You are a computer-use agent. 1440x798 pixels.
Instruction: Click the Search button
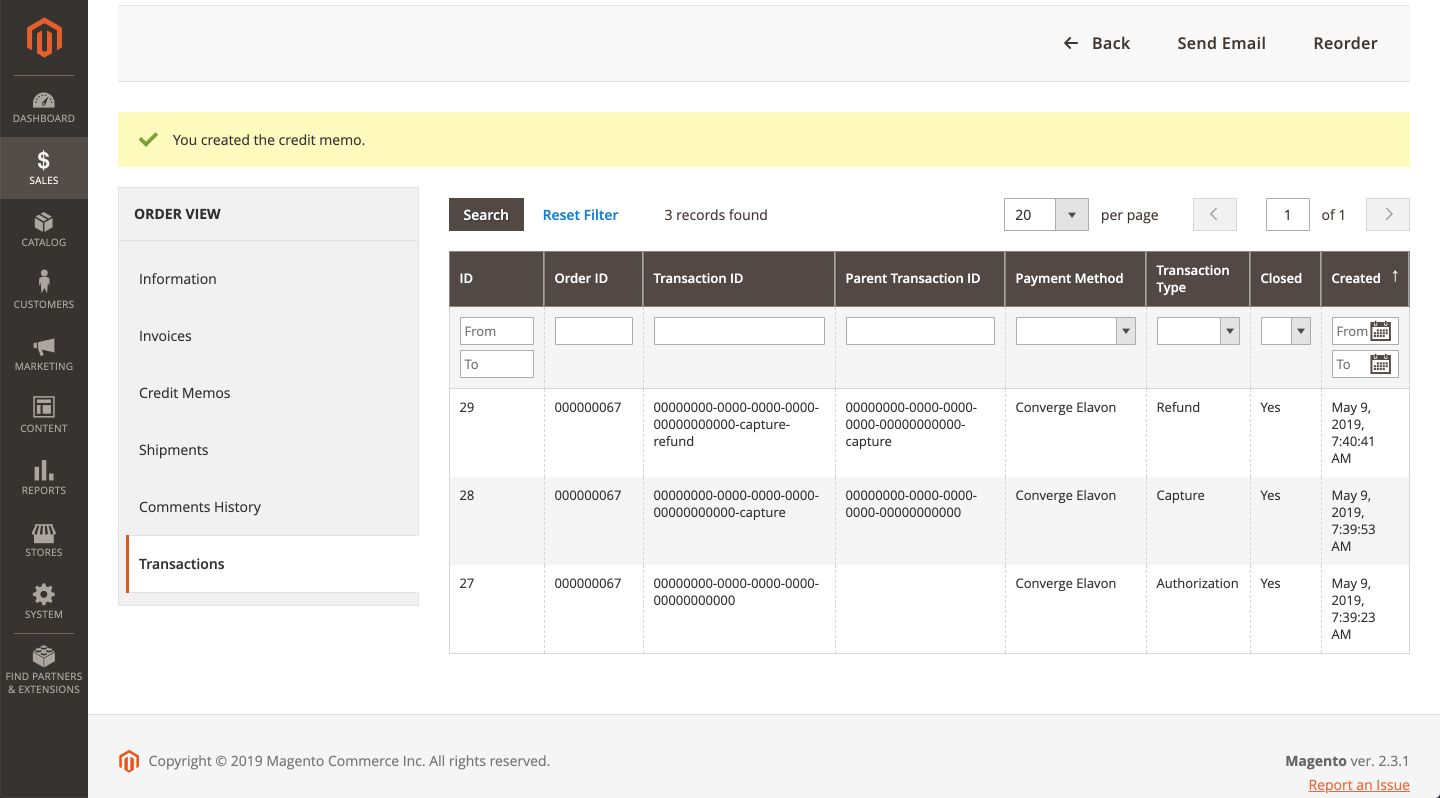pos(486,215)
